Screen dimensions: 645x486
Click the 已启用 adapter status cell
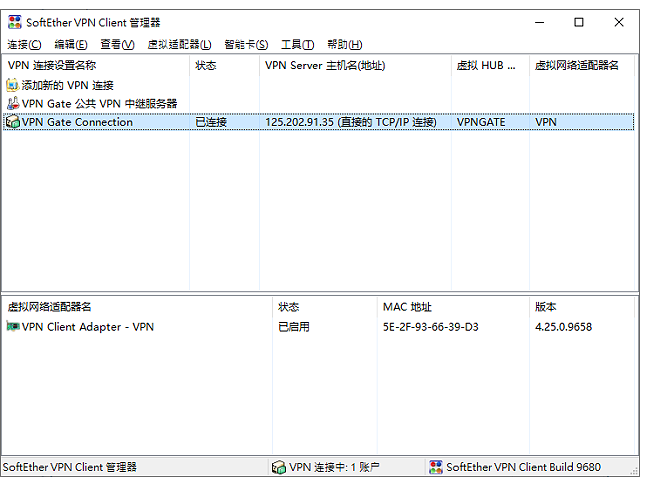tap(294, 327)
